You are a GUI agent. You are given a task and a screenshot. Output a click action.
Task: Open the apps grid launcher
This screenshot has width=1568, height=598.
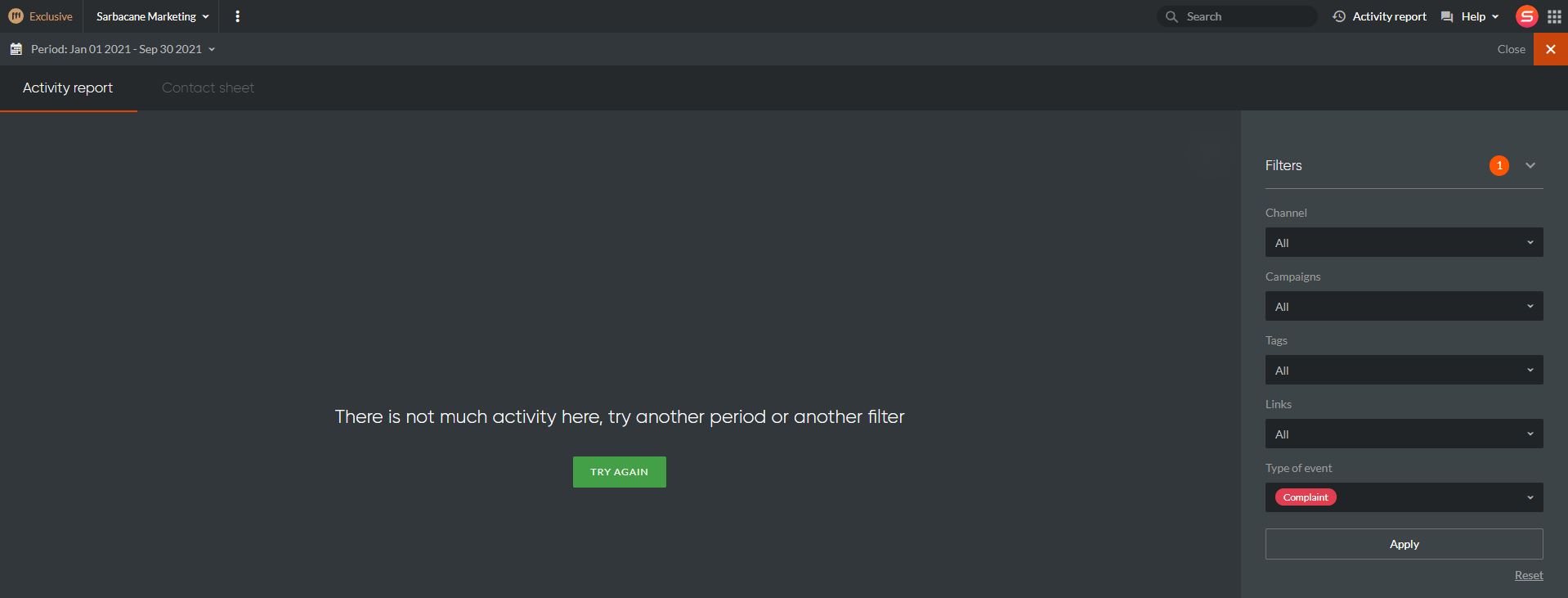pyautogui.click(x=1554, y=16)
